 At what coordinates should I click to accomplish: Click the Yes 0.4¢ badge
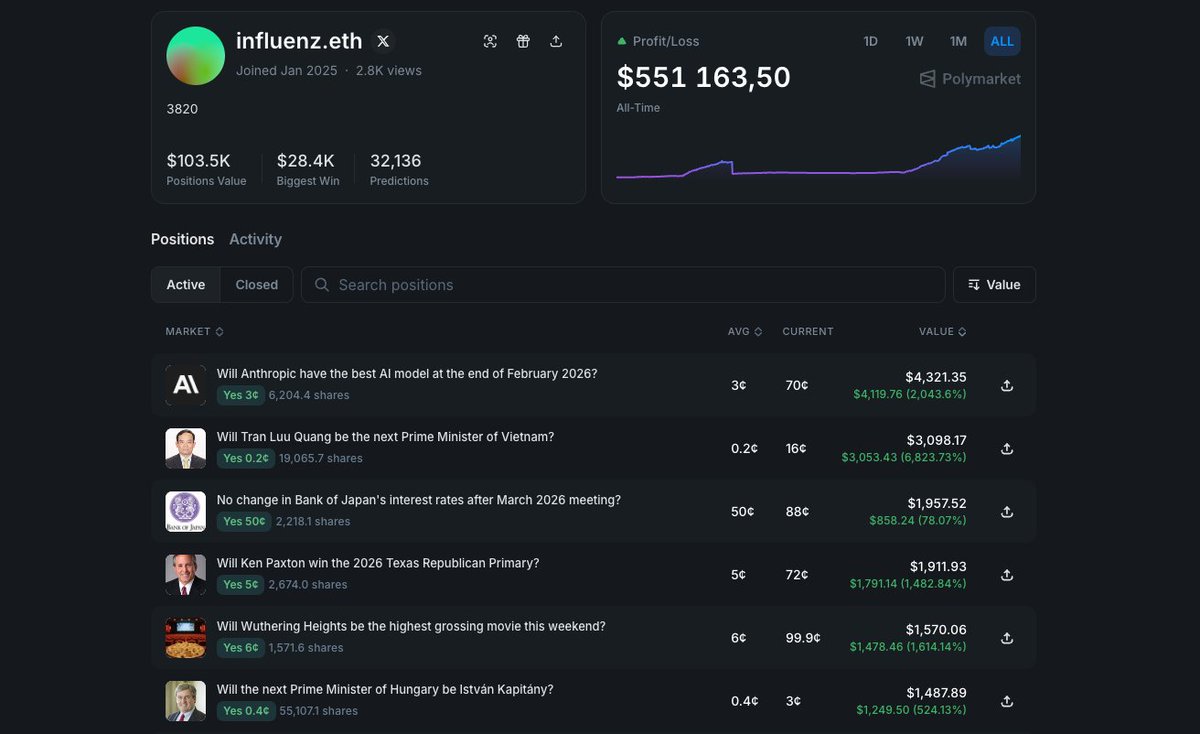pyautogui.click(x=246, y=710)
